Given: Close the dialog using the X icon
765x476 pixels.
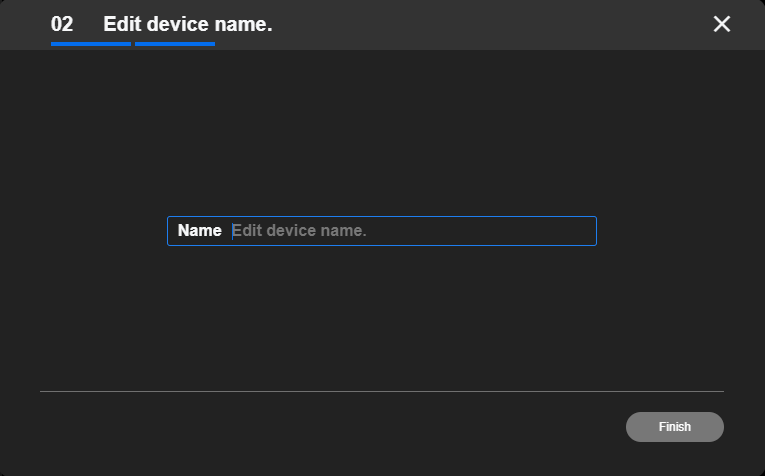Looking at the screenshot, I should click(x=722, y=24).
